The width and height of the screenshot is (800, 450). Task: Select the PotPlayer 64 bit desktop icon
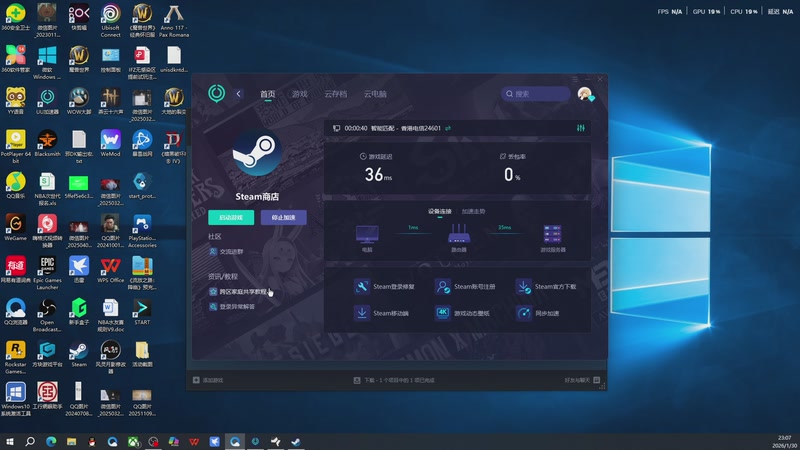pyautogui.click(x=15, y=147)
